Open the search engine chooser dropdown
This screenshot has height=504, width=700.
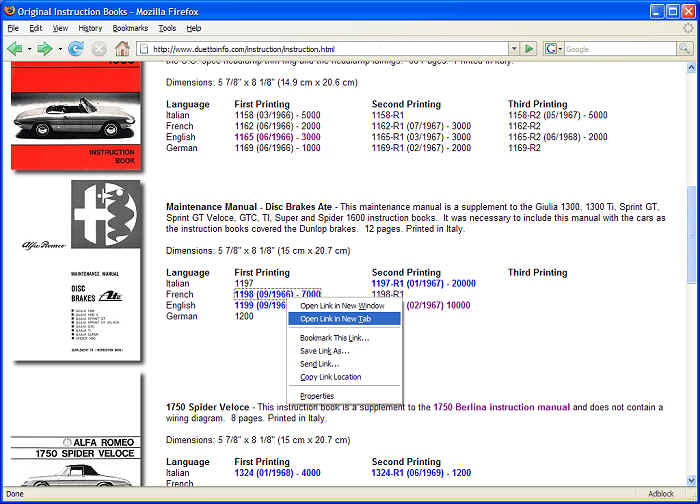[x=560, y=49]
